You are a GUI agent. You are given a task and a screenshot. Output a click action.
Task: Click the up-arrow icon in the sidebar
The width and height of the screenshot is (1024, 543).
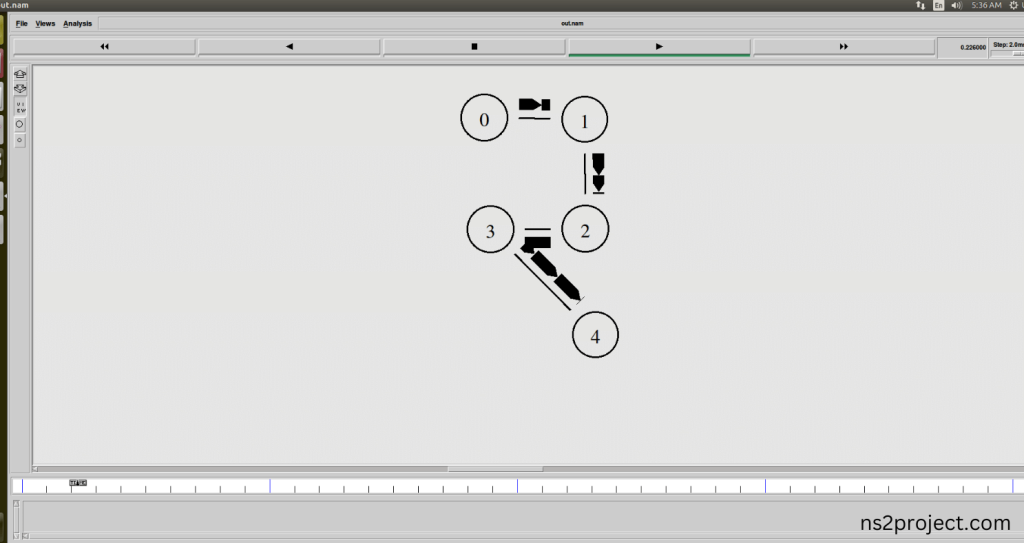pos(20,74)
